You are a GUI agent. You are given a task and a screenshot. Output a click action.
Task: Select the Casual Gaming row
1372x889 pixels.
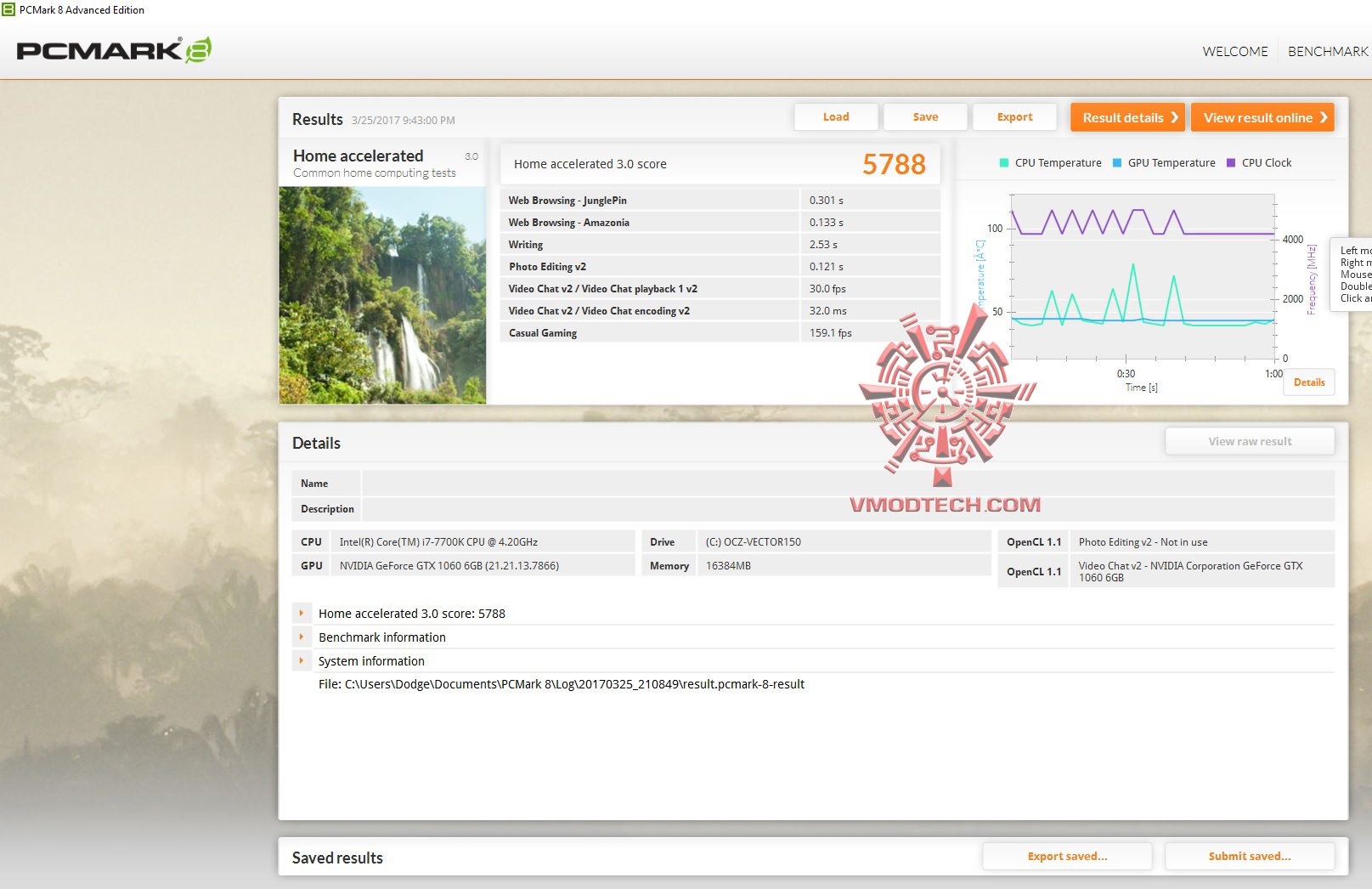pyautogui.click(x=720, y=333)
